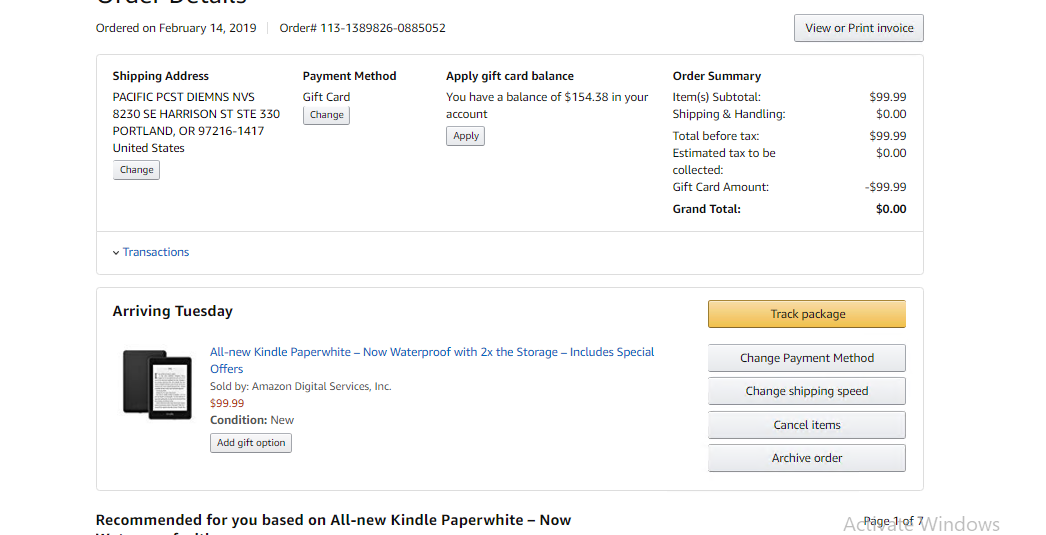Click the Page 1 of 7 indicator
Image resolution: width=1046 pixels, height=535 pixels.
click(x=892, y=521)
